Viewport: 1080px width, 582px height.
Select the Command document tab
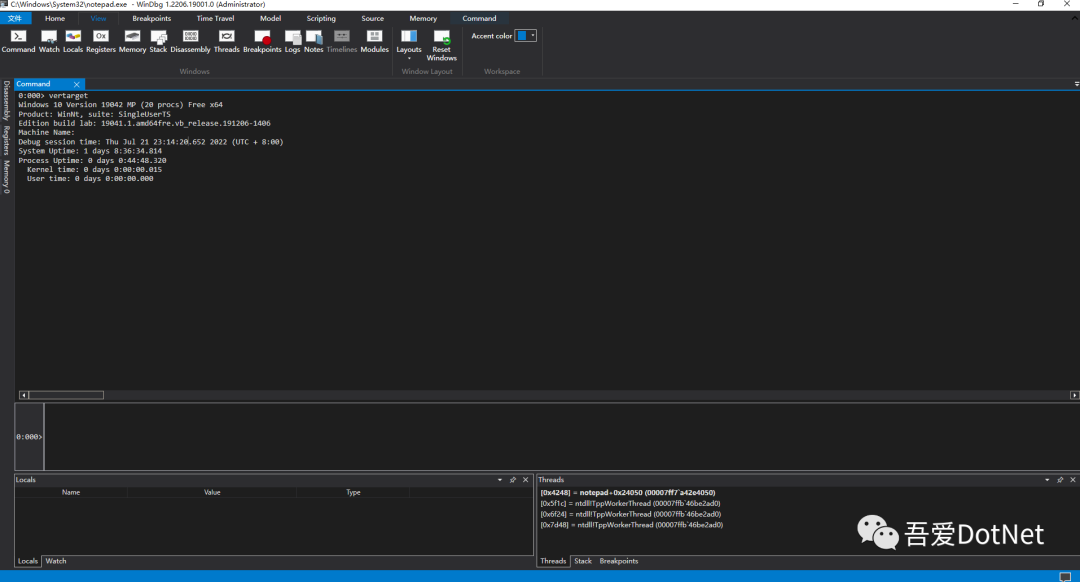(41, 84)
